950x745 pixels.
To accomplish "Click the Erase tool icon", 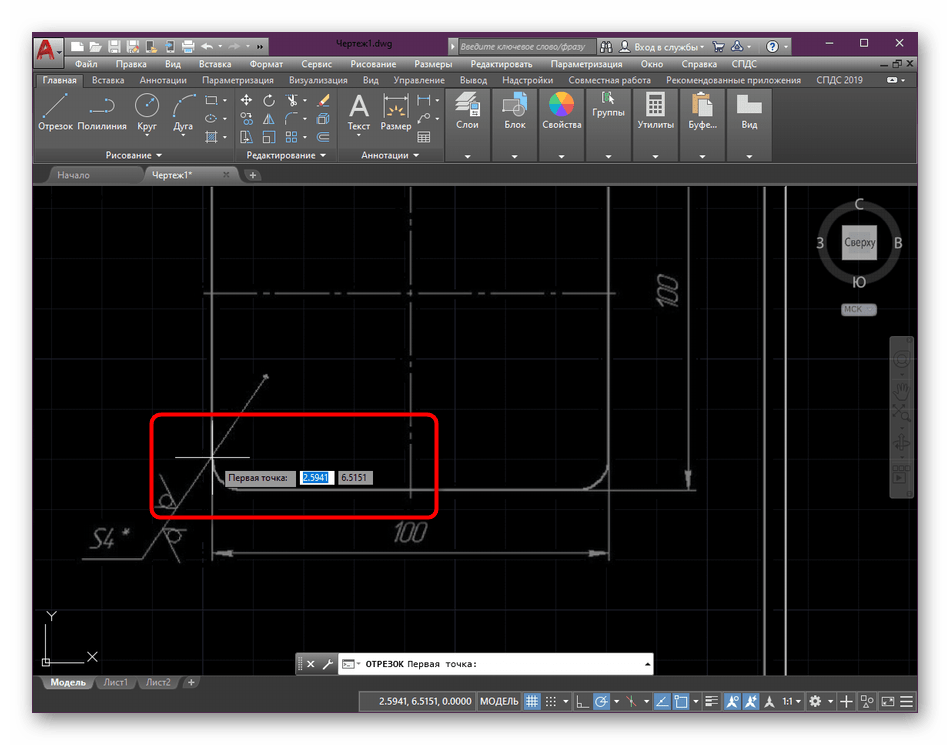I will click(x=323, y=100).
